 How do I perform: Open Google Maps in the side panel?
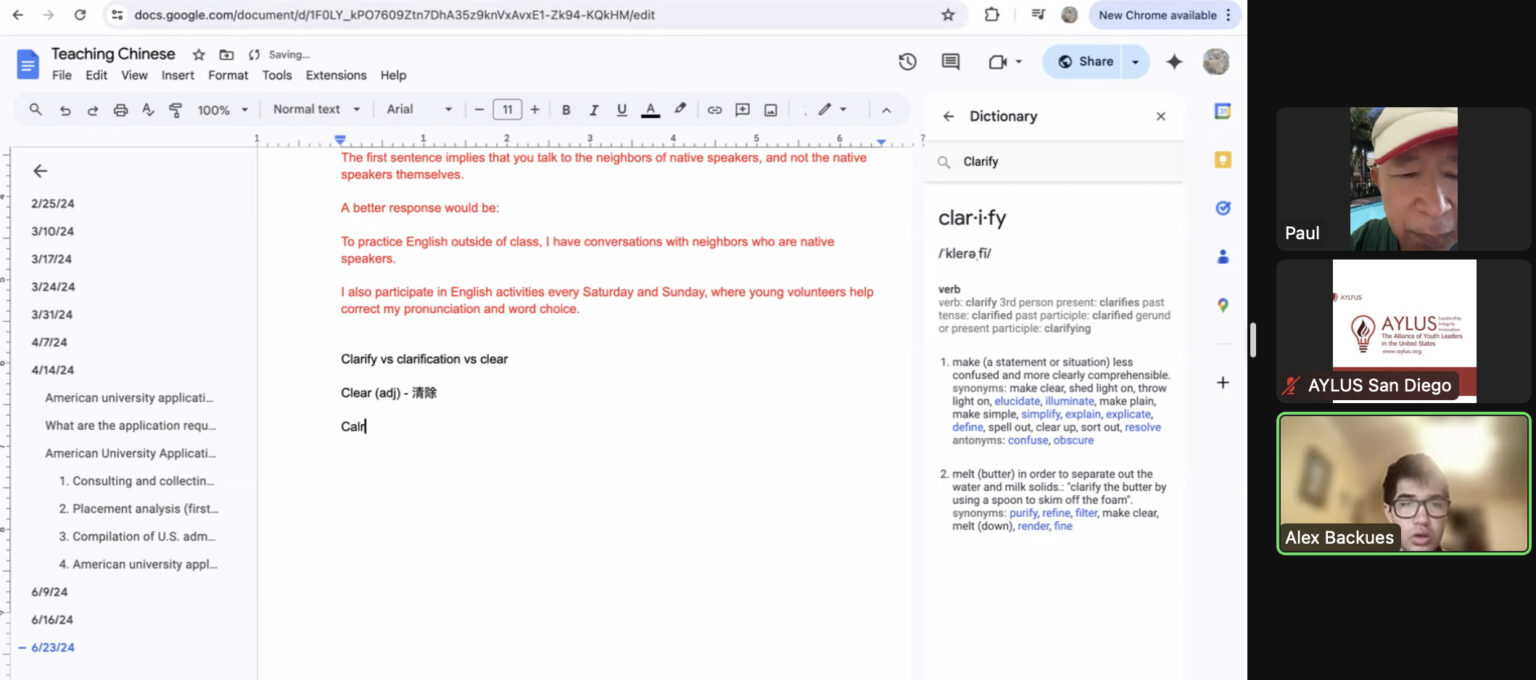tap(1222, 305)
